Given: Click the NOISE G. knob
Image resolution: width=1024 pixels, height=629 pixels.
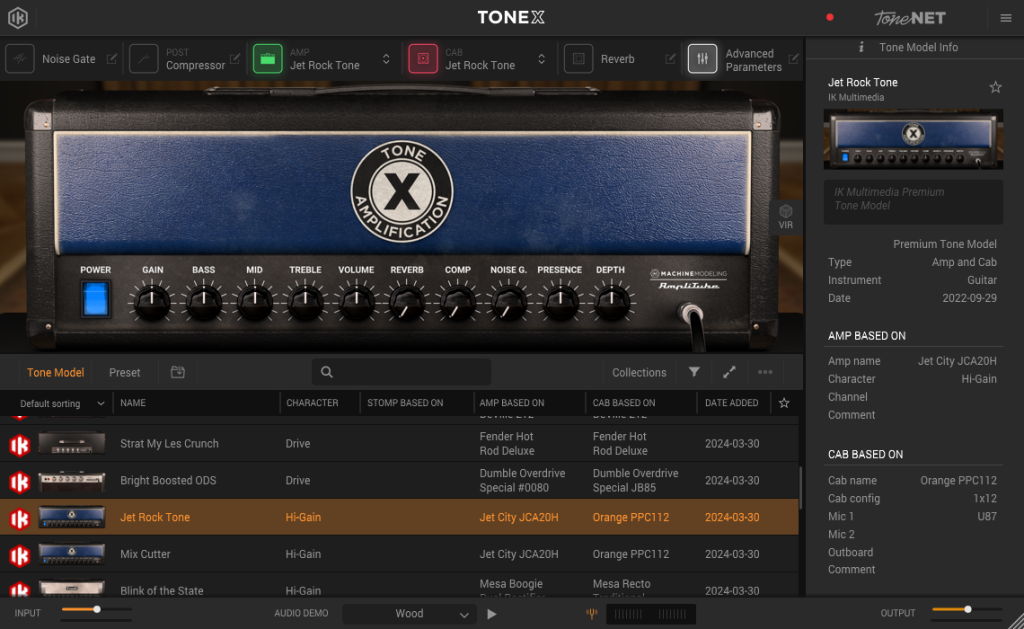Looking at the screenshot, I should click(x=509, y=302).
